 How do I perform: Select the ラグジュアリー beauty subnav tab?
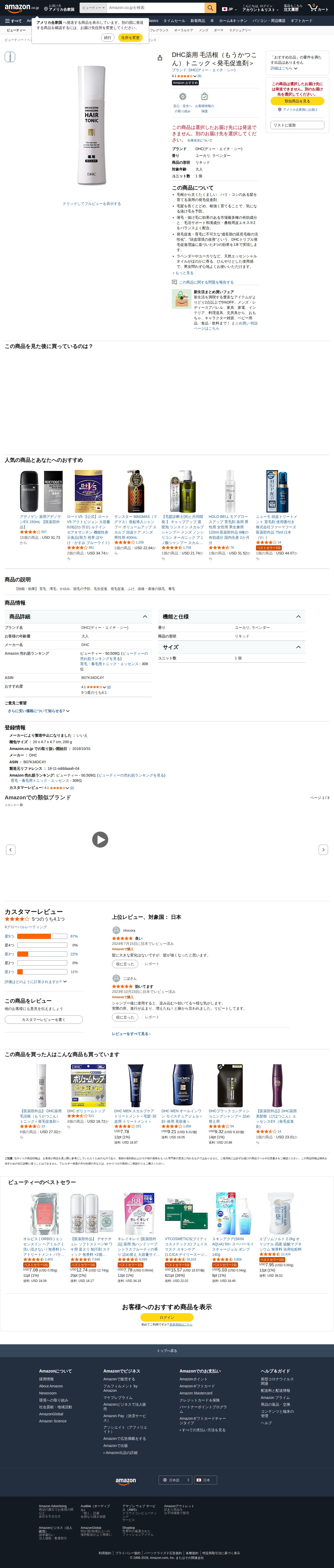pyautogui.click(x=240, y=31)
